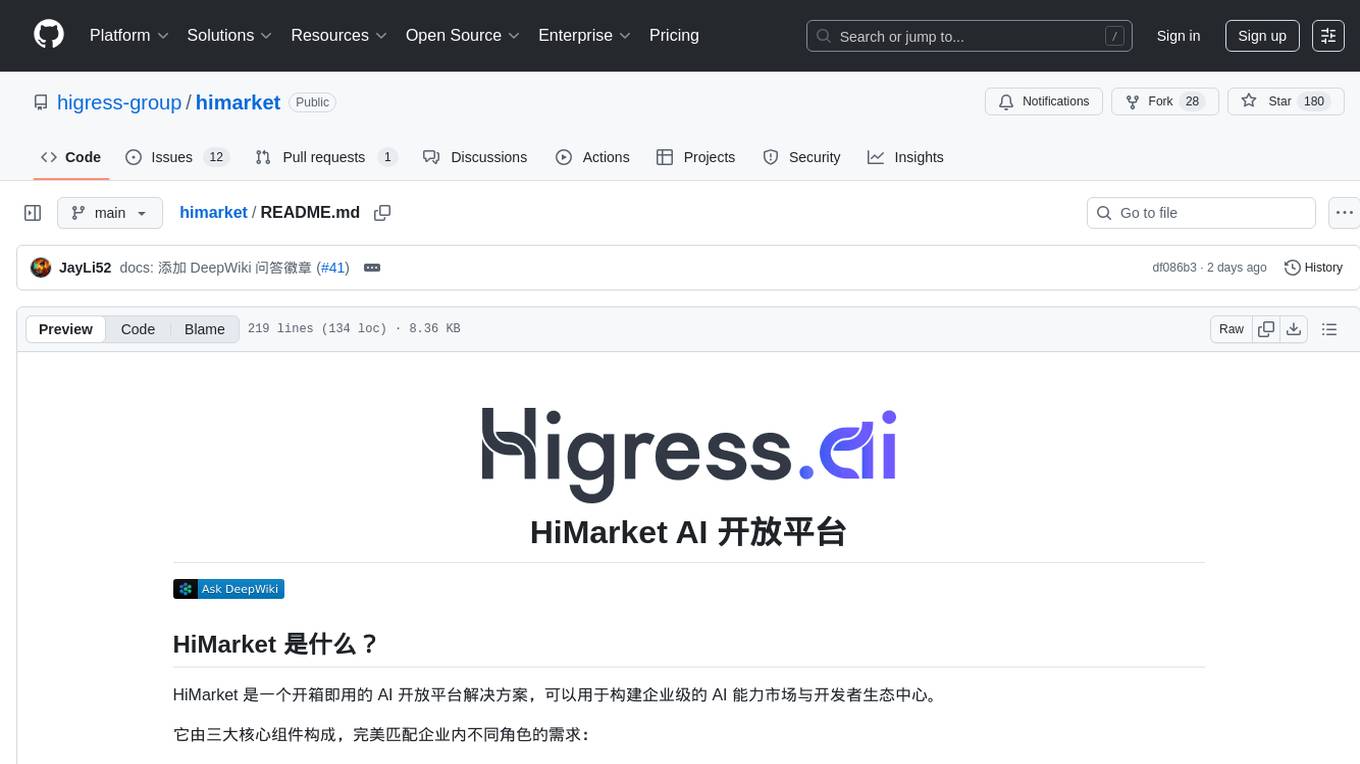Click the himarket breadcrumb folder link
Image resolution: width=1360 pixels, height=764 pixels.
click(213, 213)
